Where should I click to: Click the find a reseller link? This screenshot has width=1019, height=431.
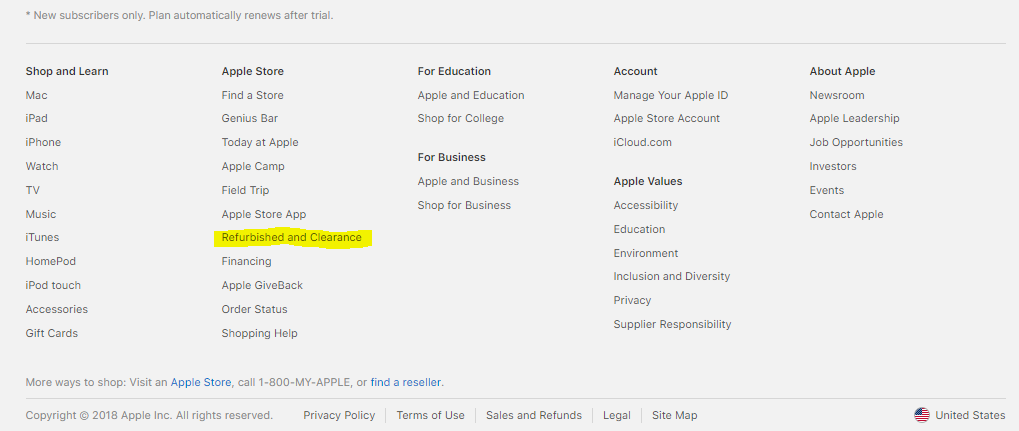(x=406, y=382)
